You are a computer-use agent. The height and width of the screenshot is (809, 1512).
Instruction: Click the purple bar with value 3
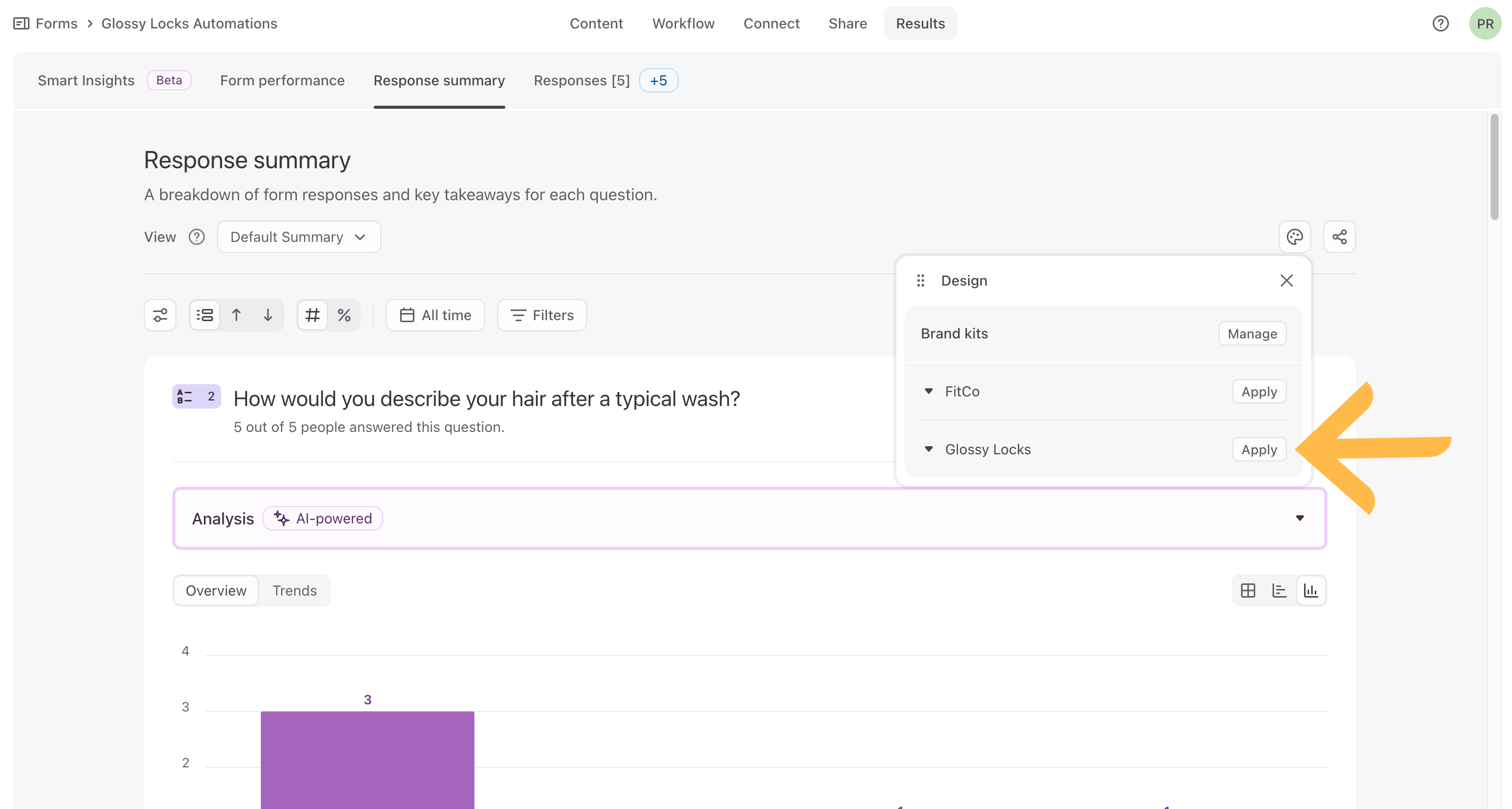368,760
